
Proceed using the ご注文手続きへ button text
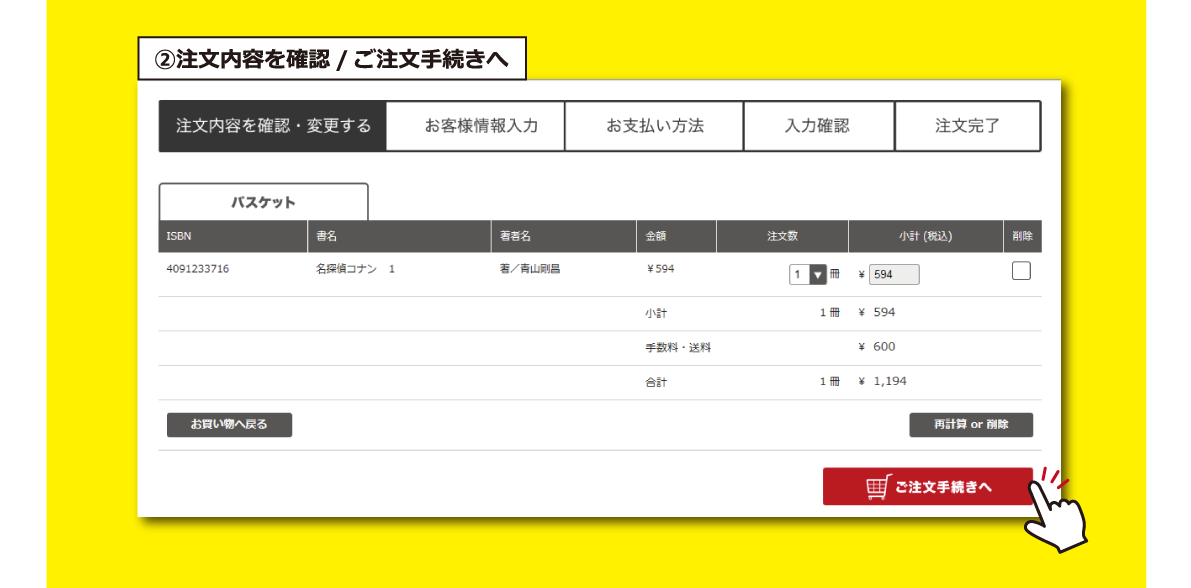[x=943, y=487]
